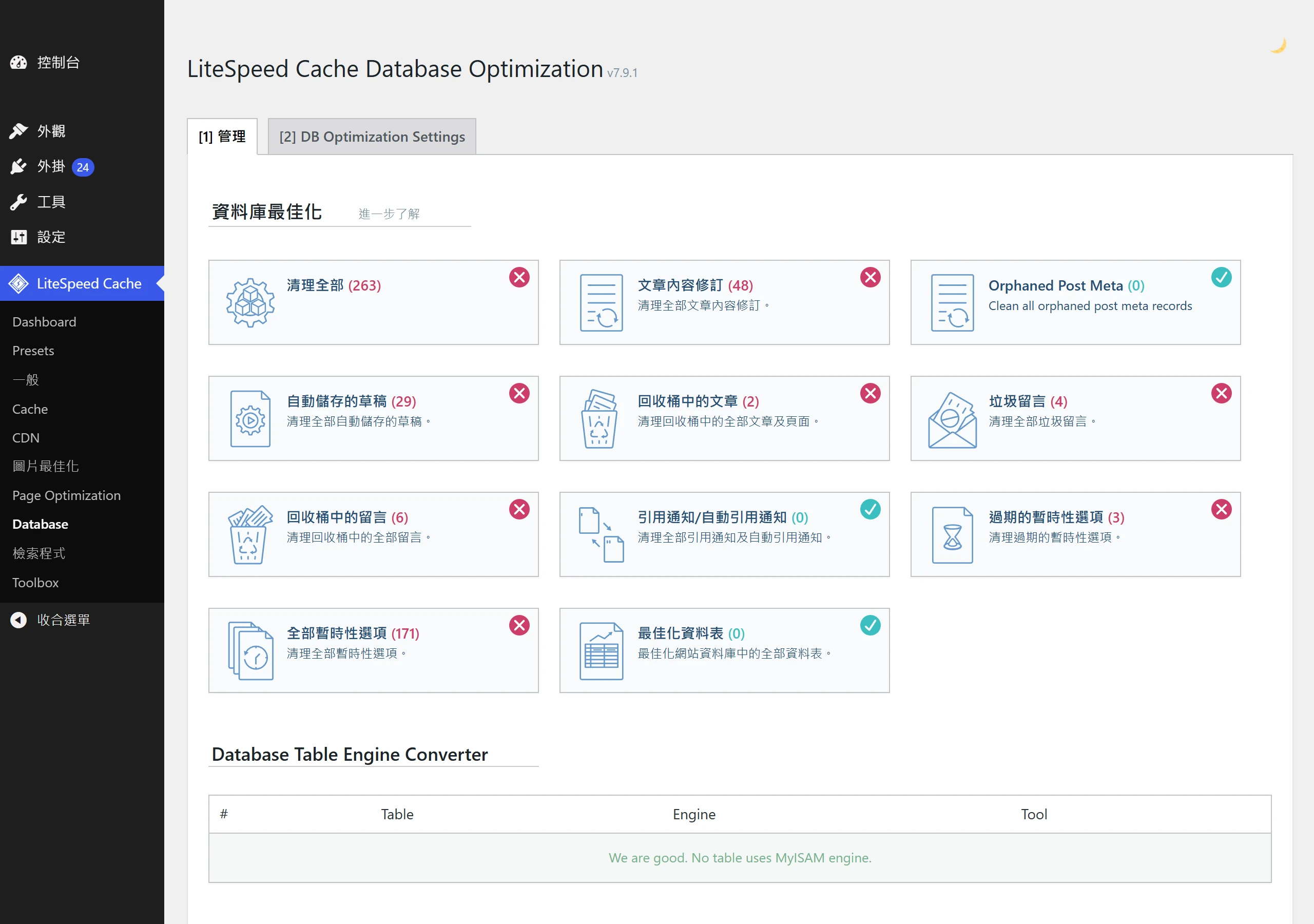Click the 回收桶中的文章 (2) link
Screen dimensions: 1314x924
tap(698, 401)
